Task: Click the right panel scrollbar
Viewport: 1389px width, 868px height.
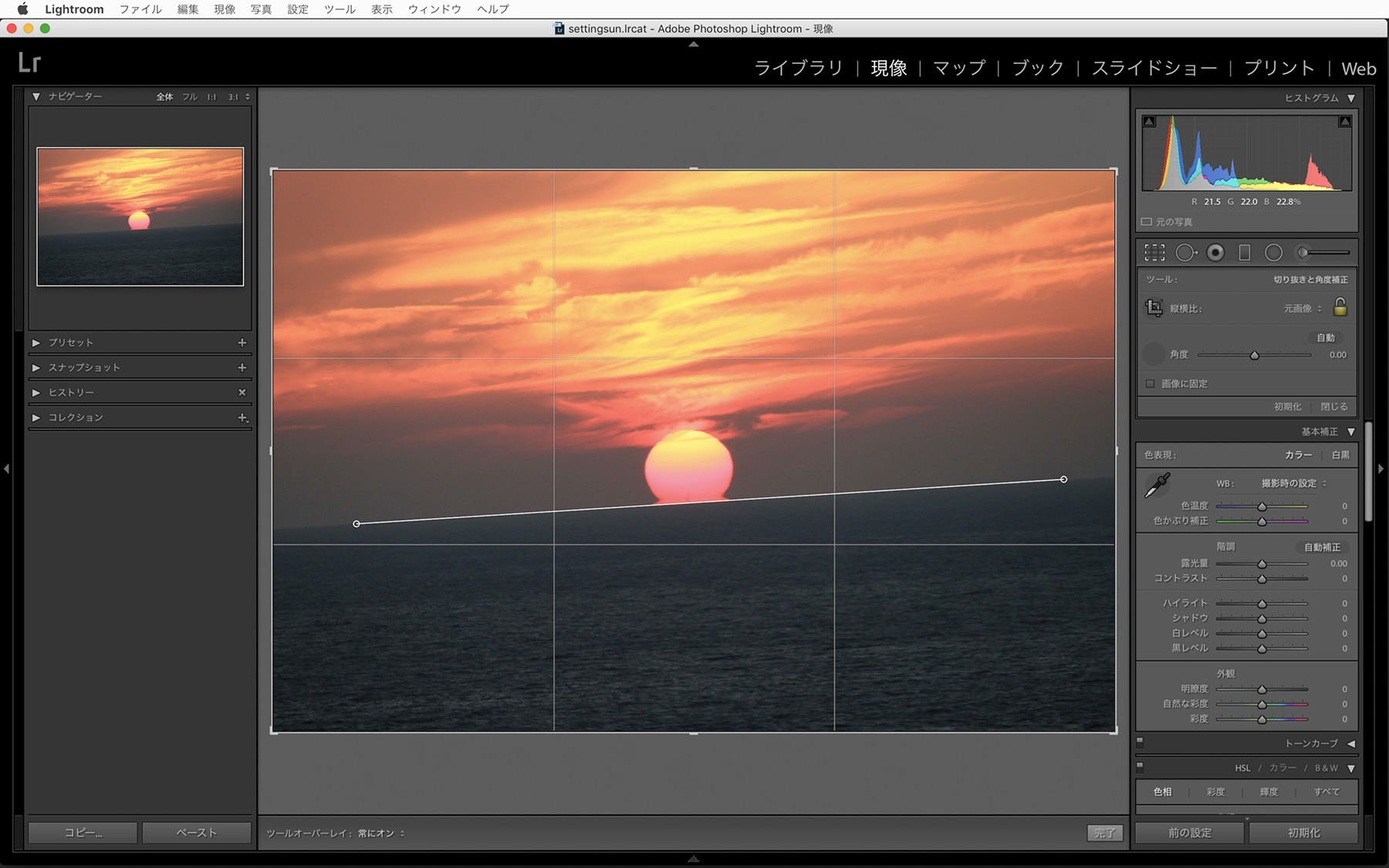Action: pos(1368,471)
